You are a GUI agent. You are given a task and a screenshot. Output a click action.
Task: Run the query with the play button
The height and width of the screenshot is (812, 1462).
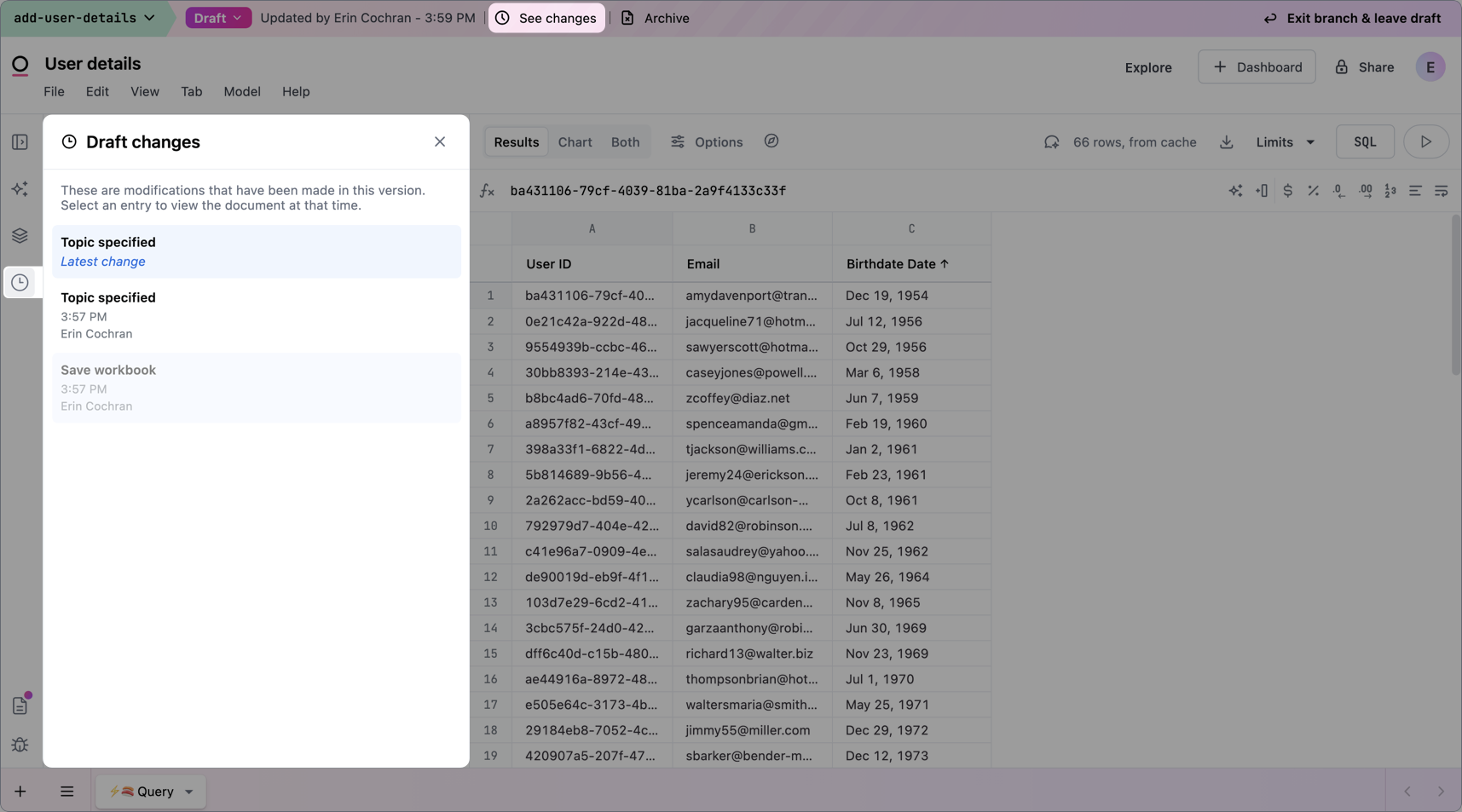[1425, 142]
